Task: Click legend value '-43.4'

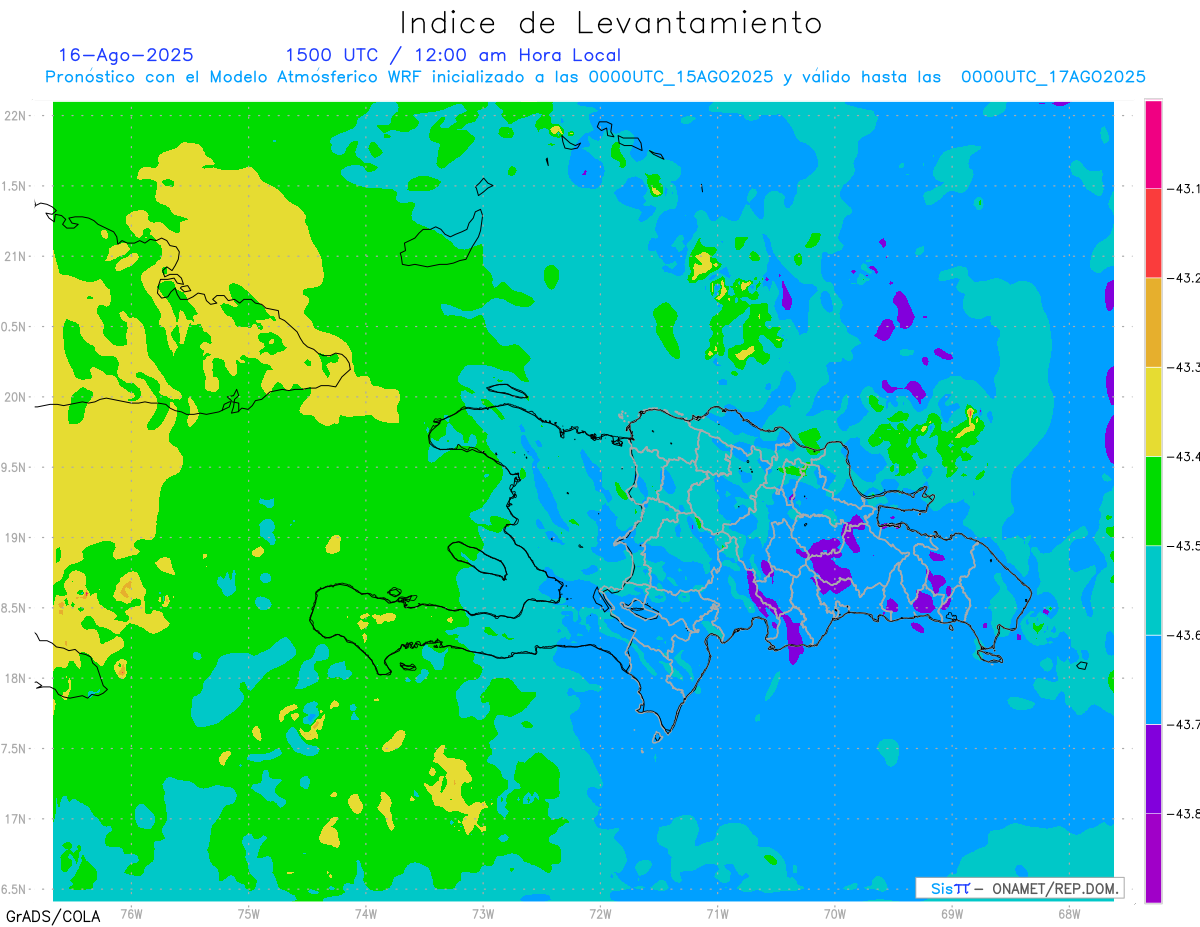Action: coord(1182,456)
